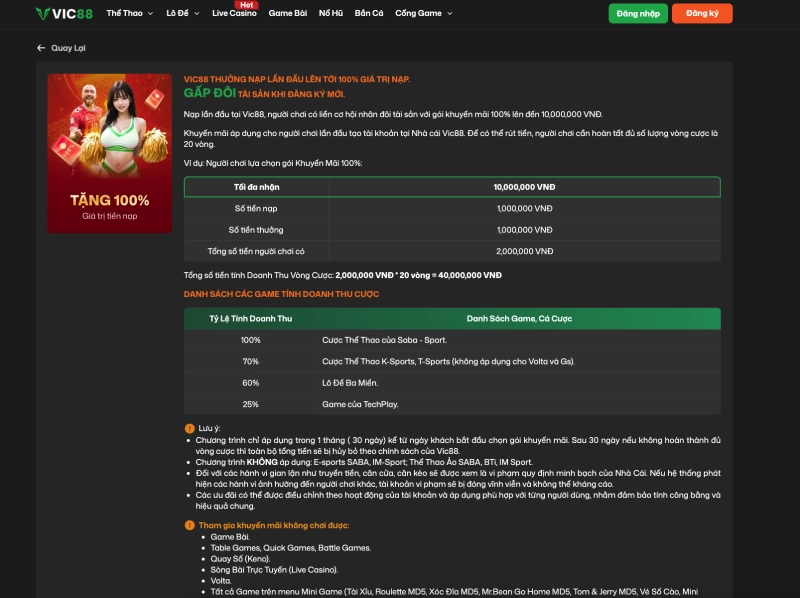Open the Lô Đề menu
Image resolution: width=800 pixels, height=598 pixels.
point(177,13)
